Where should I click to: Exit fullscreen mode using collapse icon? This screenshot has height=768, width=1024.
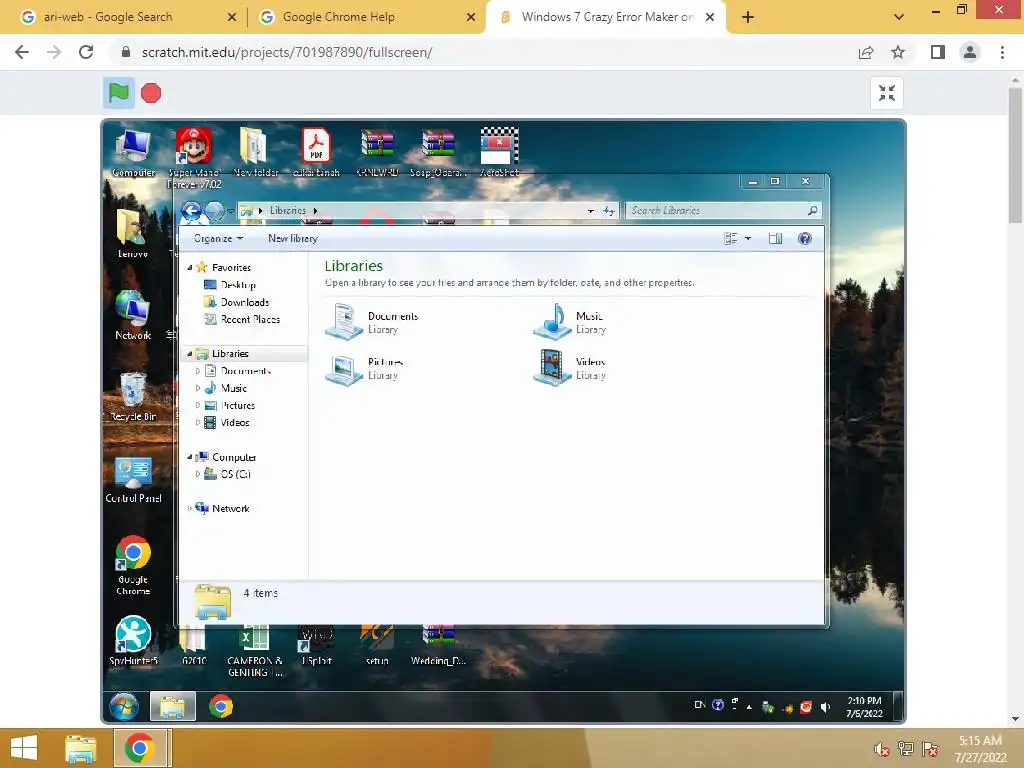886,93
